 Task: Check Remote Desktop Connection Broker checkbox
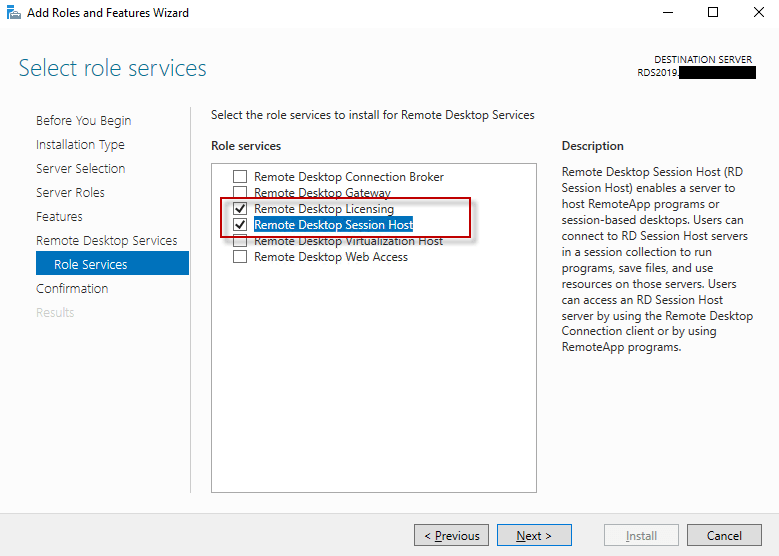[240, 176]
